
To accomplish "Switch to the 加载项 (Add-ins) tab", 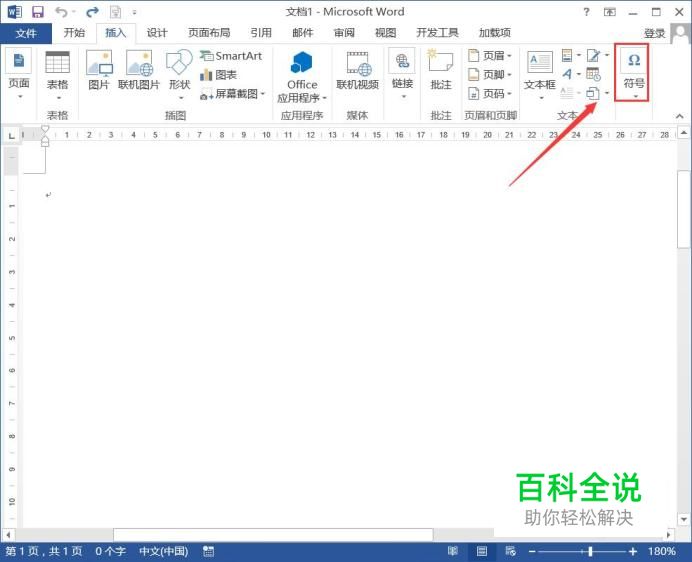I will pos(495,33).
